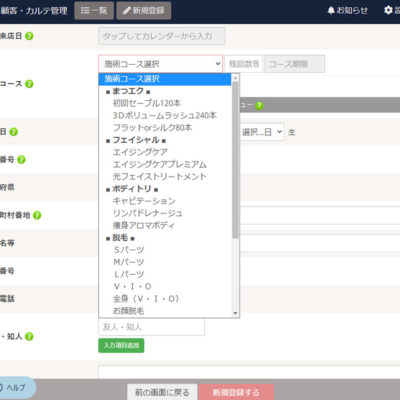Select 初回セーブル120本 option
The height and width of the screenshot is (400, 400).
pos(147,103)
